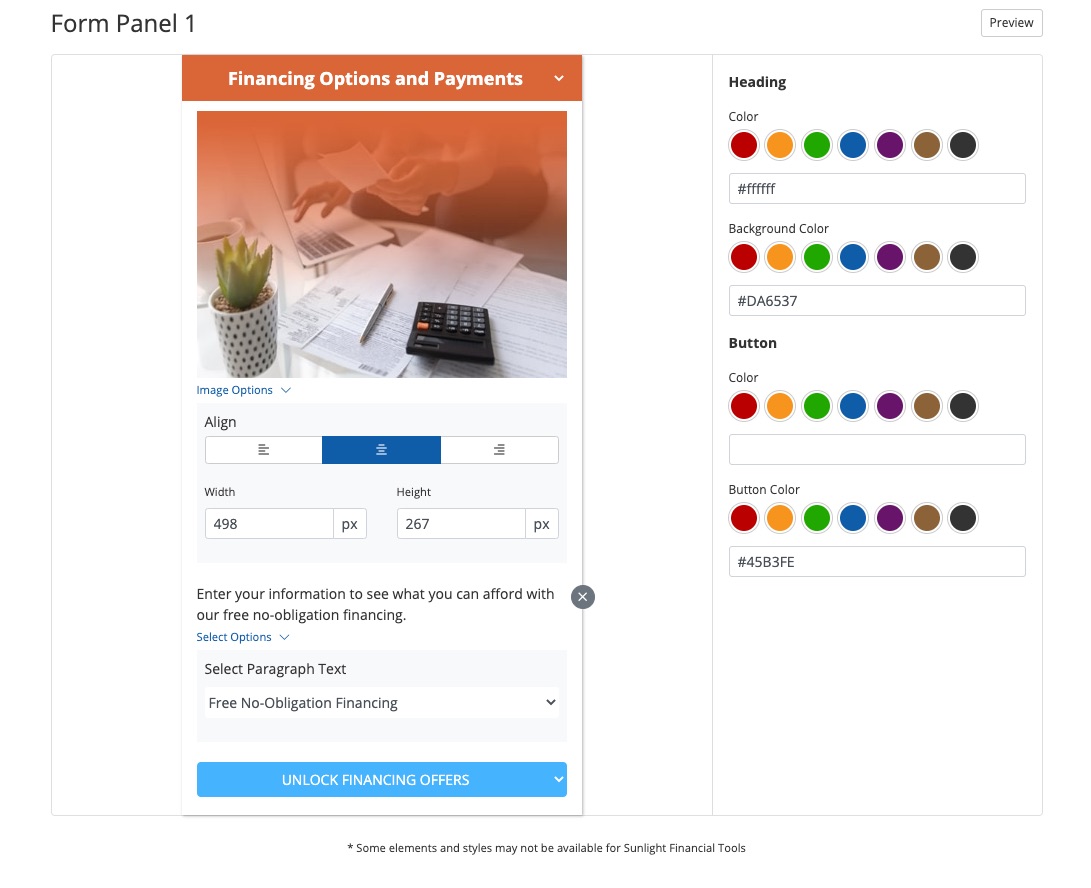Pick the blue Button Color swatch in the last row

tap(853, 518)
